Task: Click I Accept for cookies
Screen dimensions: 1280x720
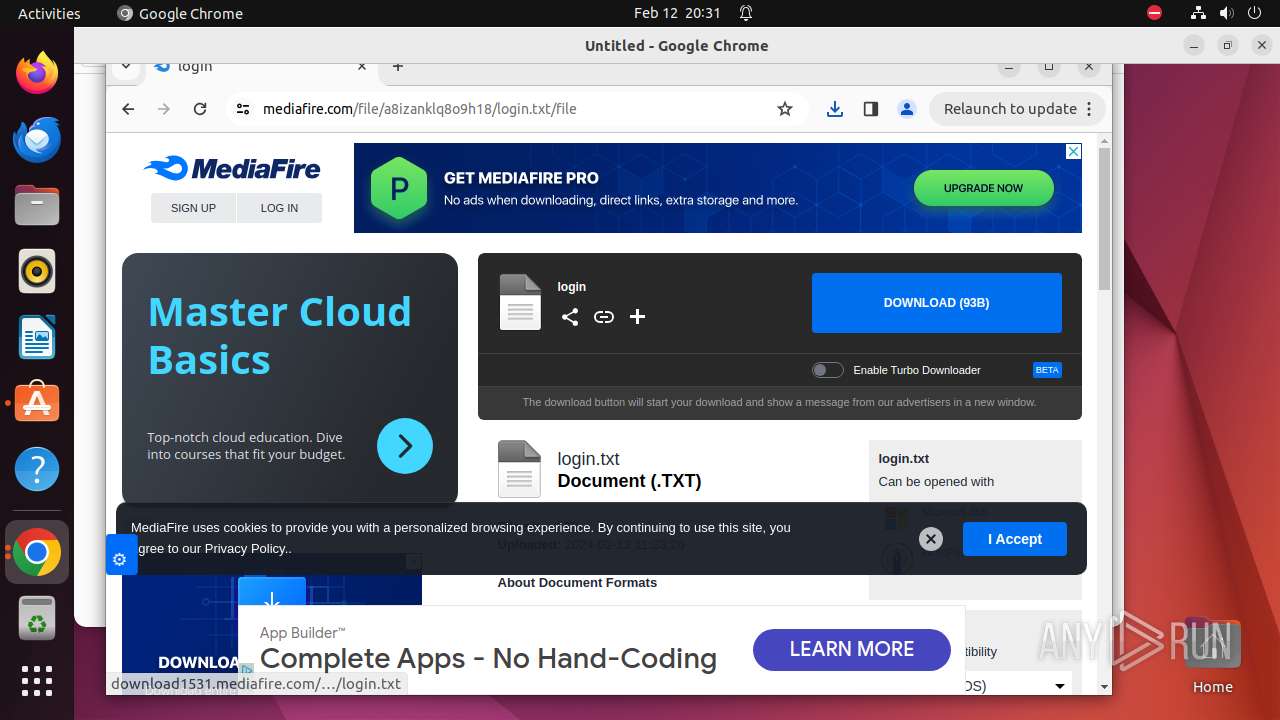Action: point(1015,539)
